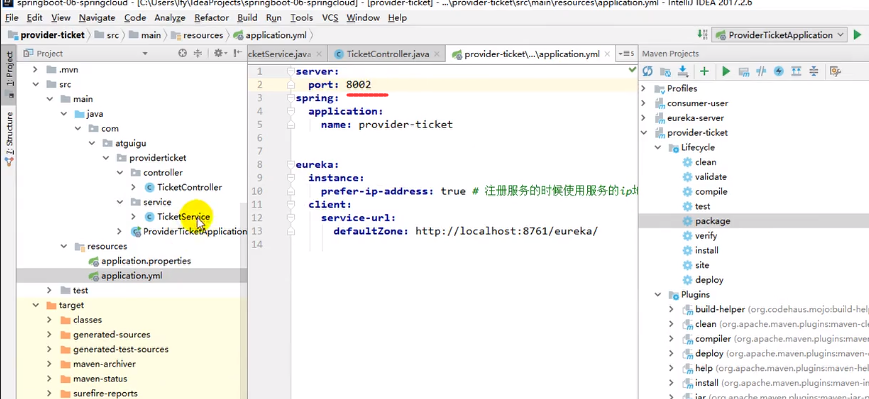The width and height of the screenshot is (869, 399).
Task: Expand test folder in project tree
Action: point(49,290)
